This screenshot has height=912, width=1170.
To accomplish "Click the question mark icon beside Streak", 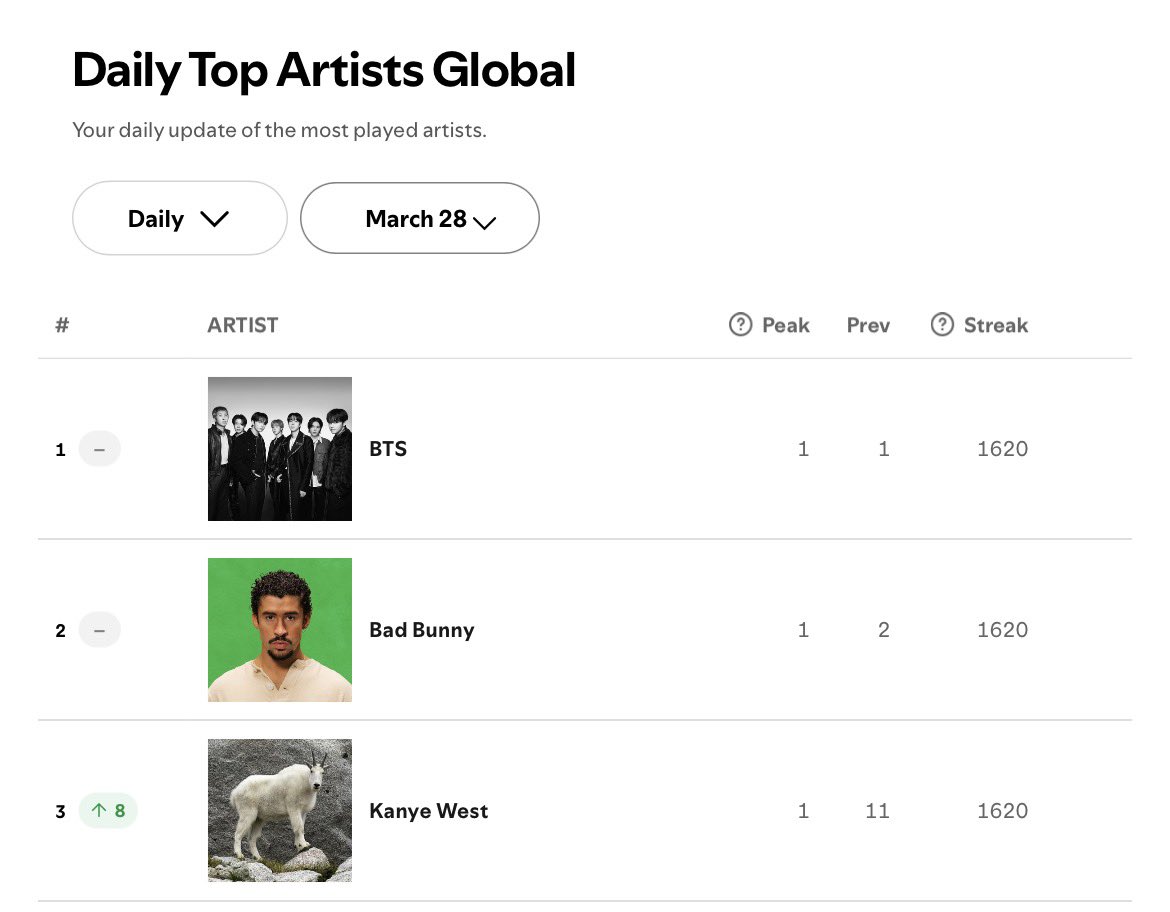I will (942, 325).
